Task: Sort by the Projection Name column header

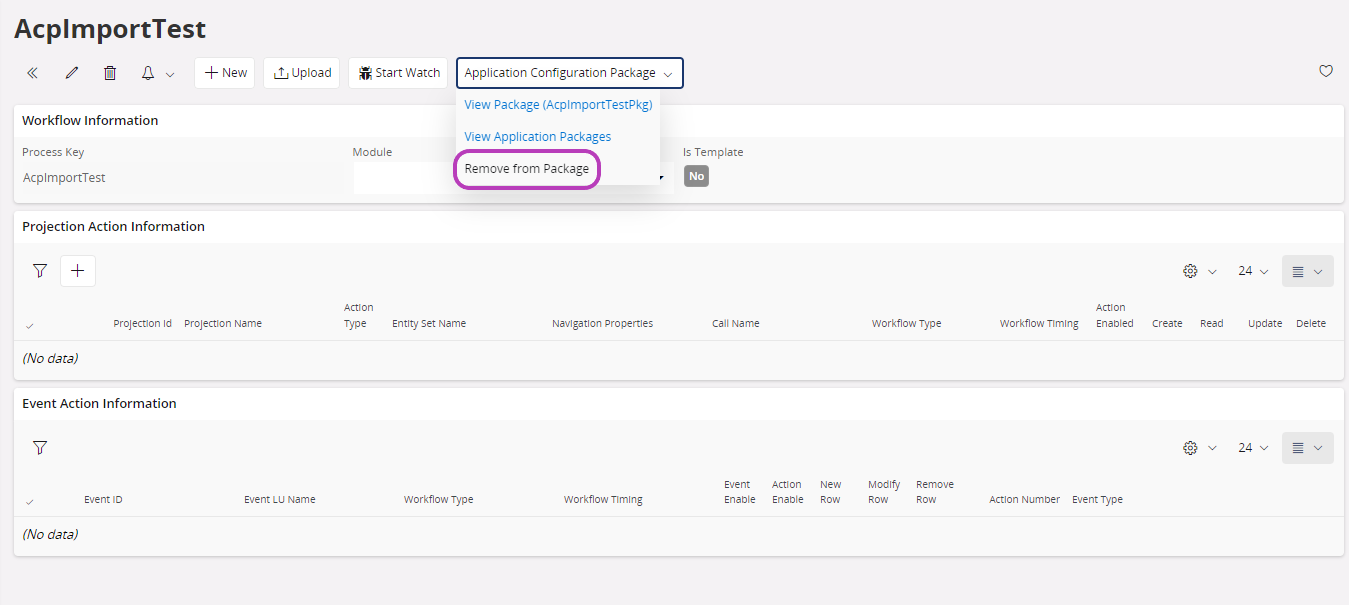Action: coord(223,324)
